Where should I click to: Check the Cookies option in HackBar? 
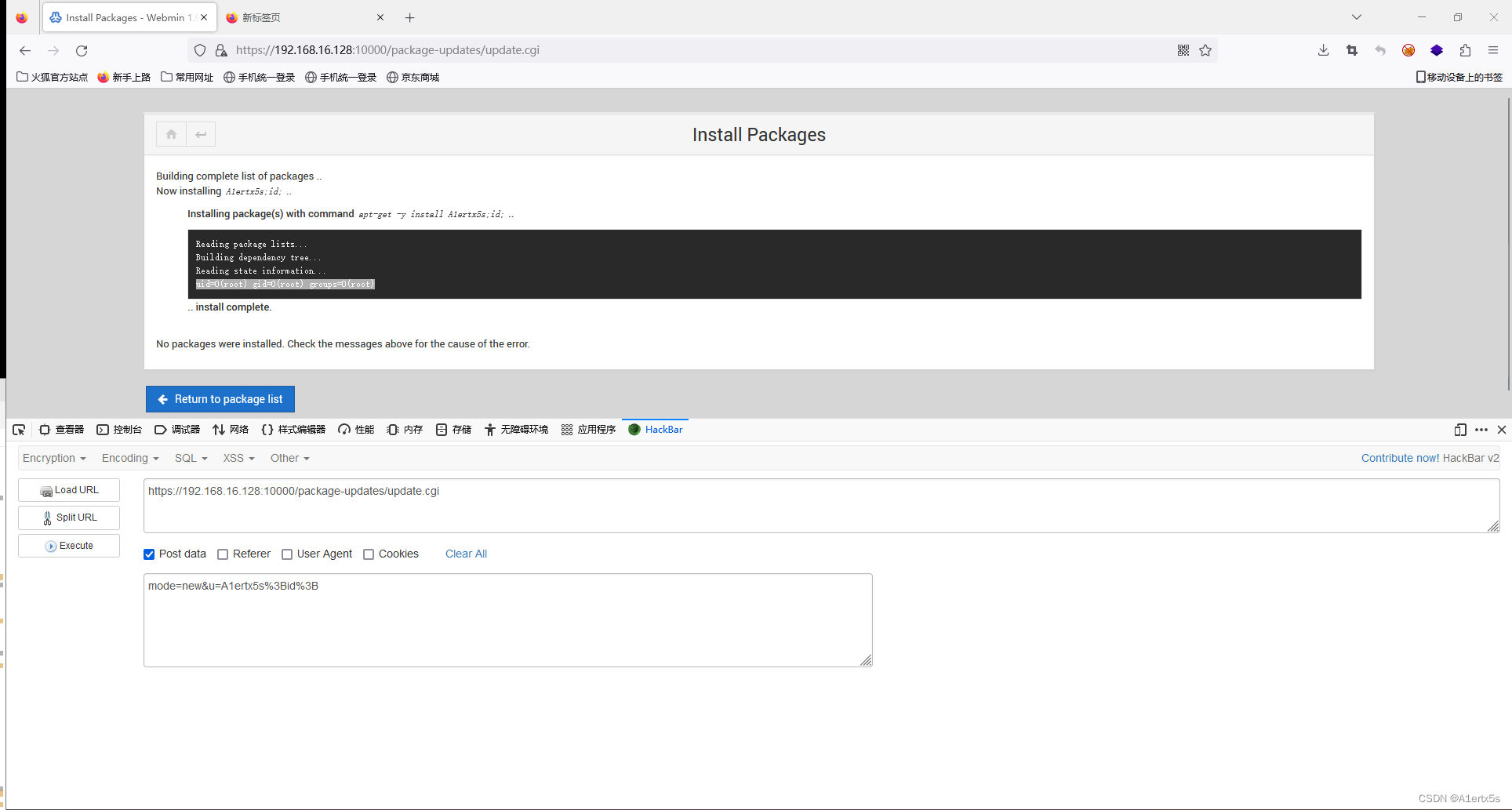tap(369, 554)
